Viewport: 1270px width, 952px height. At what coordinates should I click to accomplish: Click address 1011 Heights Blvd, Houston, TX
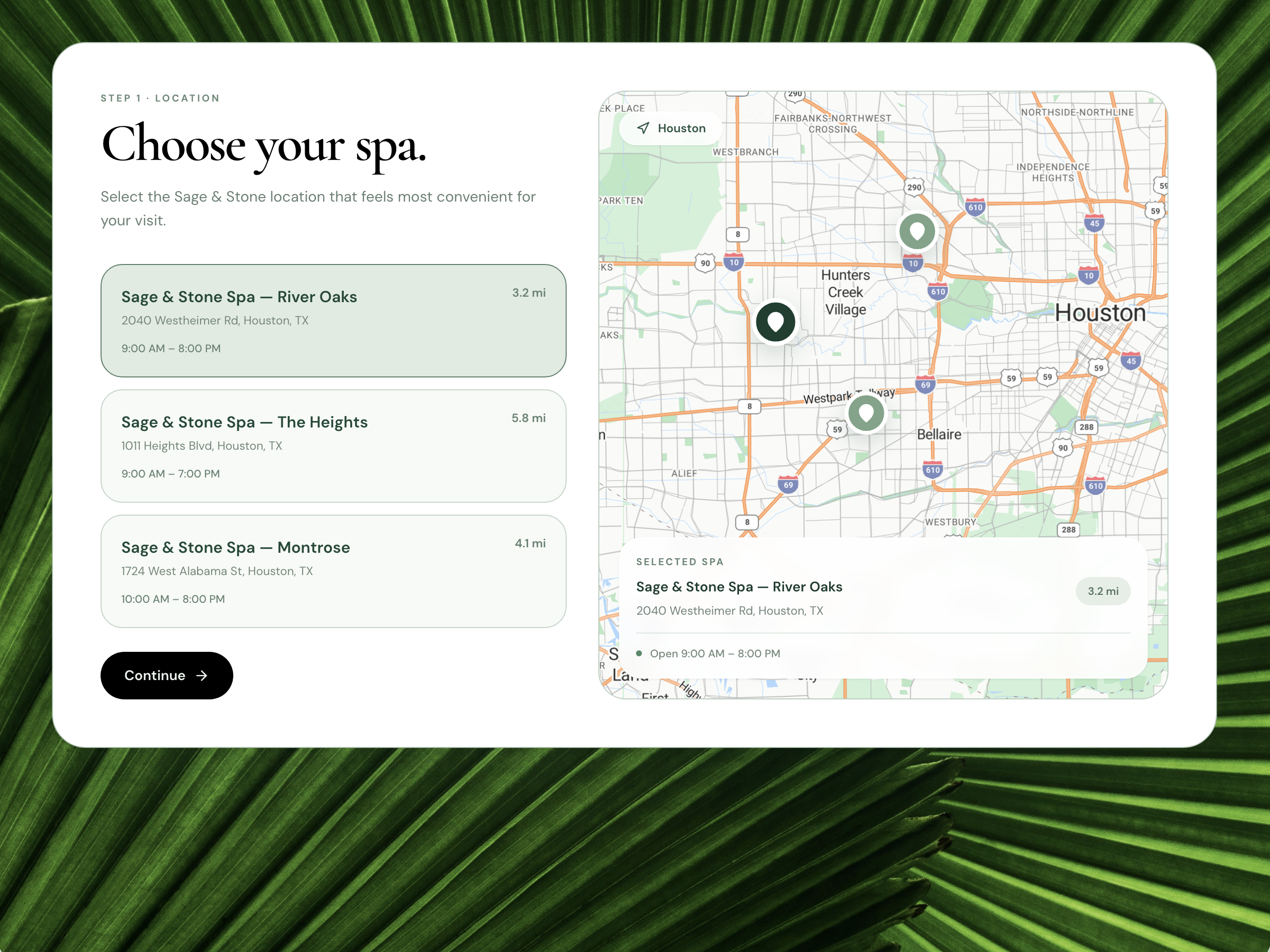click(202, 446)
